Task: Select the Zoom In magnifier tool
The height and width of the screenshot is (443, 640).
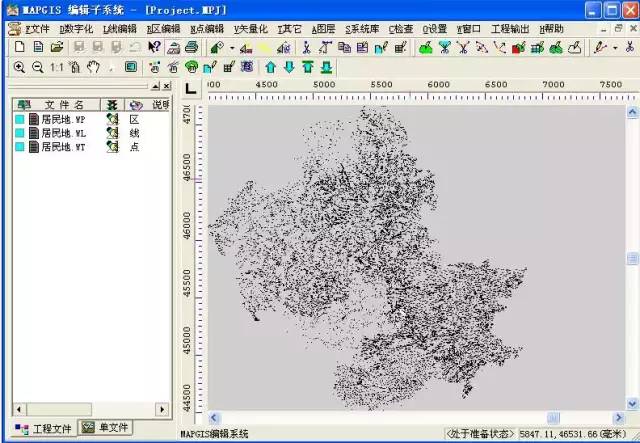Action: tap(19, 67)
